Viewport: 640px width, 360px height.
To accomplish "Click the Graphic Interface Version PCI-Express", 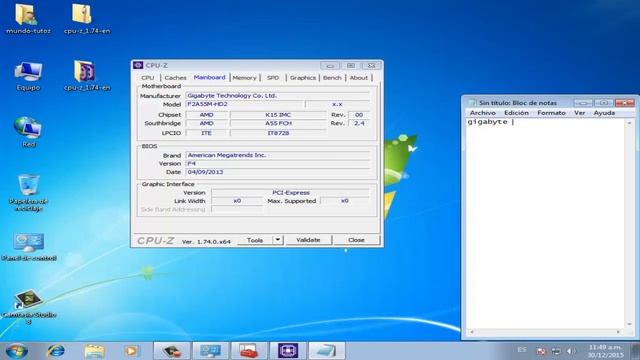I will point(291,193).
